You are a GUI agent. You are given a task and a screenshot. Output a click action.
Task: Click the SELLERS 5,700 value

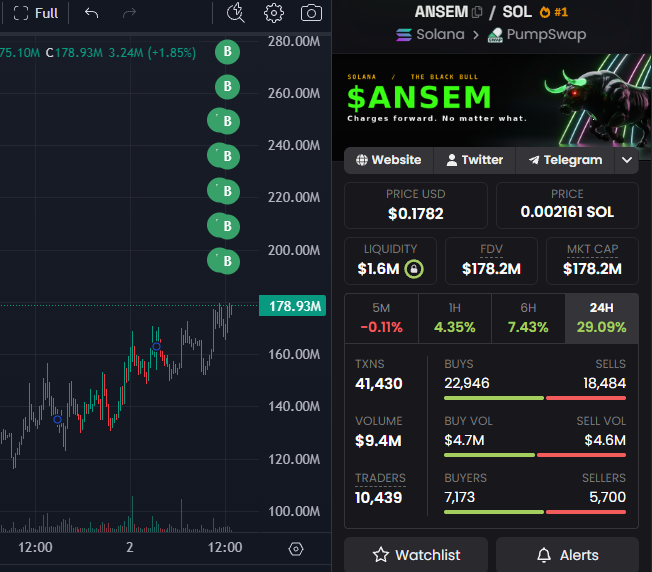tap(608, 497)
